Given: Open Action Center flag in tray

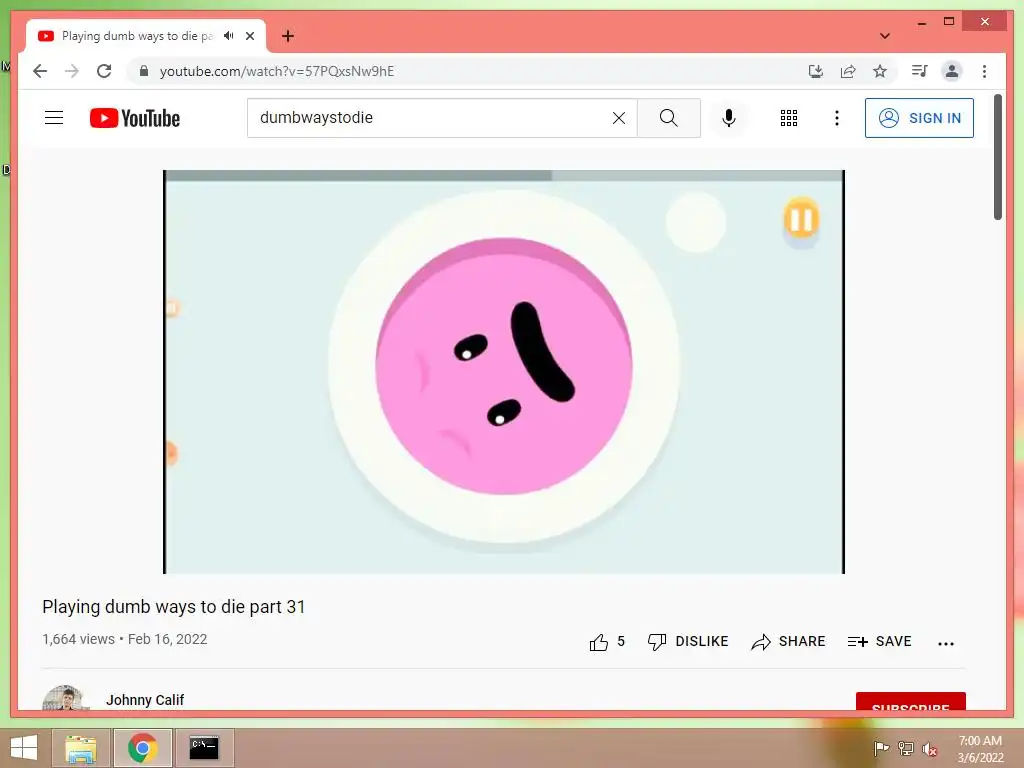Looking at the screenshot, I should point(881,749).
